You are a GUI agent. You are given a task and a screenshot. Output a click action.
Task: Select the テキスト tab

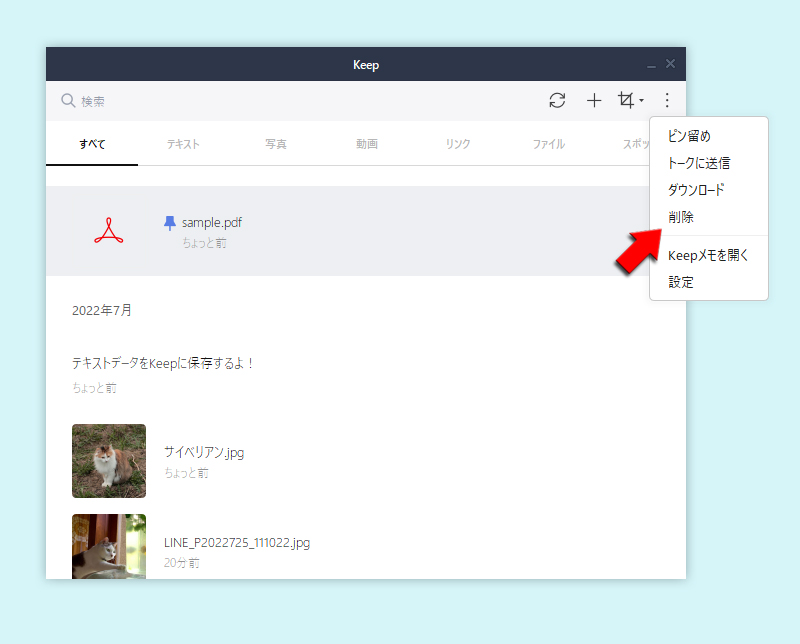coord(183,143)
